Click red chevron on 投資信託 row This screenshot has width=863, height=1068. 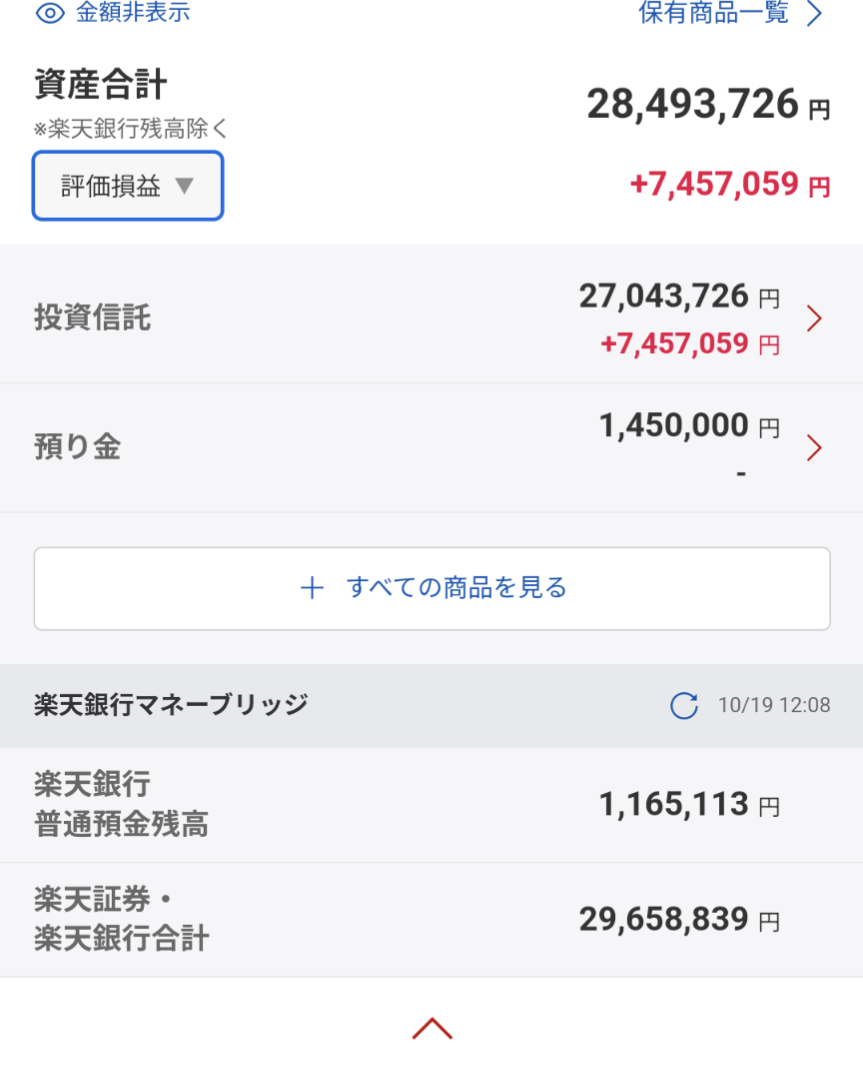(814, 318)
